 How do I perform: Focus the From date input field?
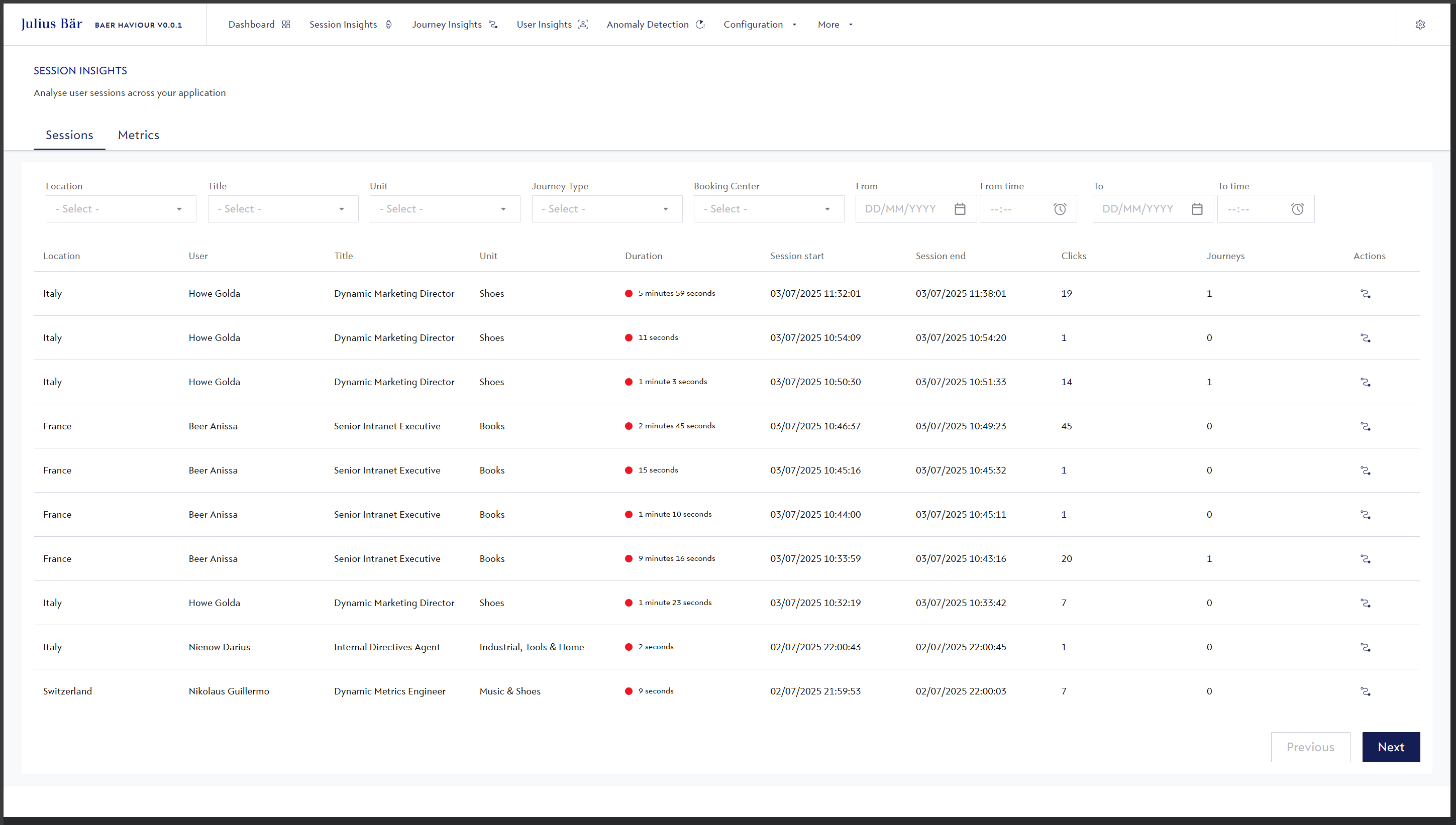pos(916,209)
